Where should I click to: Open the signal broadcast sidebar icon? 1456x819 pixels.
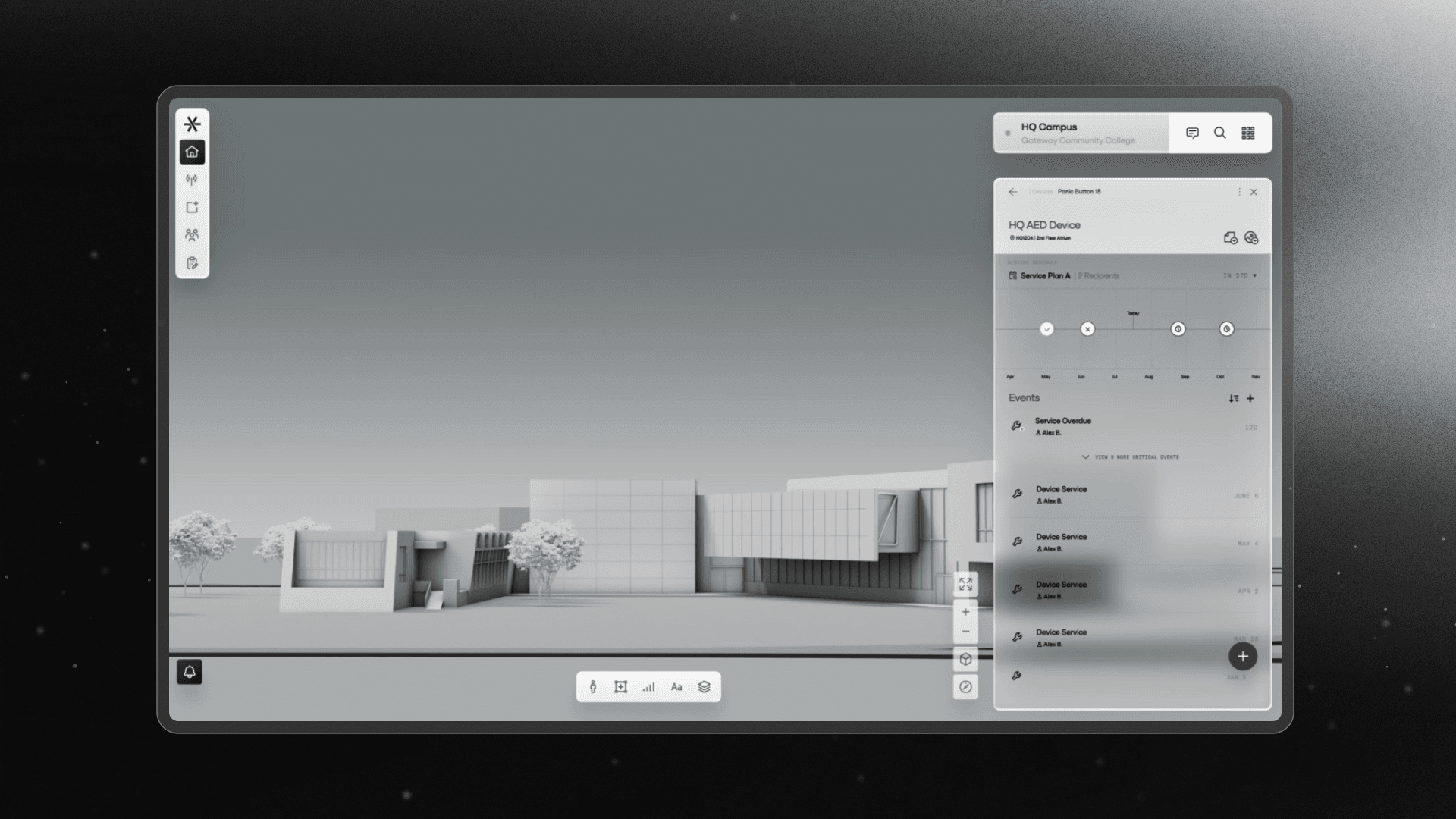click(192, 180)
